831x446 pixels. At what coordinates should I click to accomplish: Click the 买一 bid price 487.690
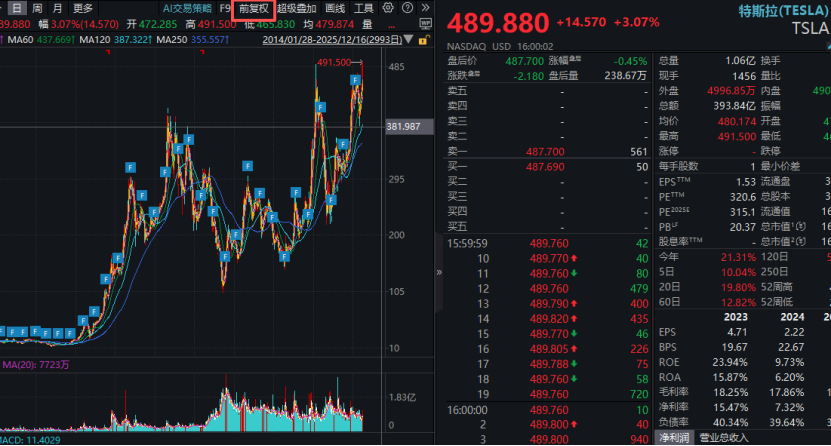pos(545,167)
